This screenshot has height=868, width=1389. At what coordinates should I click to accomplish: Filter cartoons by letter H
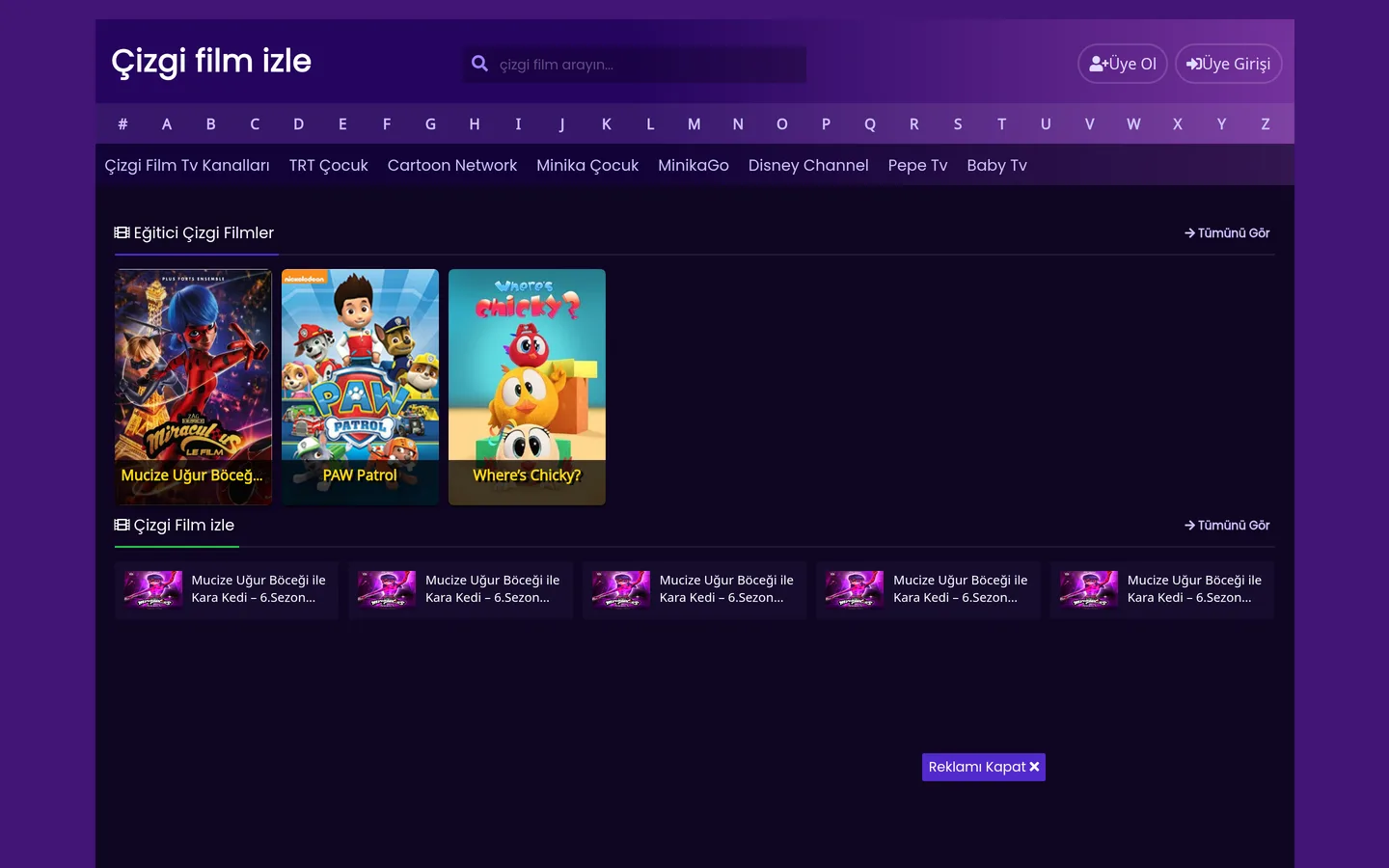point(475,123)
